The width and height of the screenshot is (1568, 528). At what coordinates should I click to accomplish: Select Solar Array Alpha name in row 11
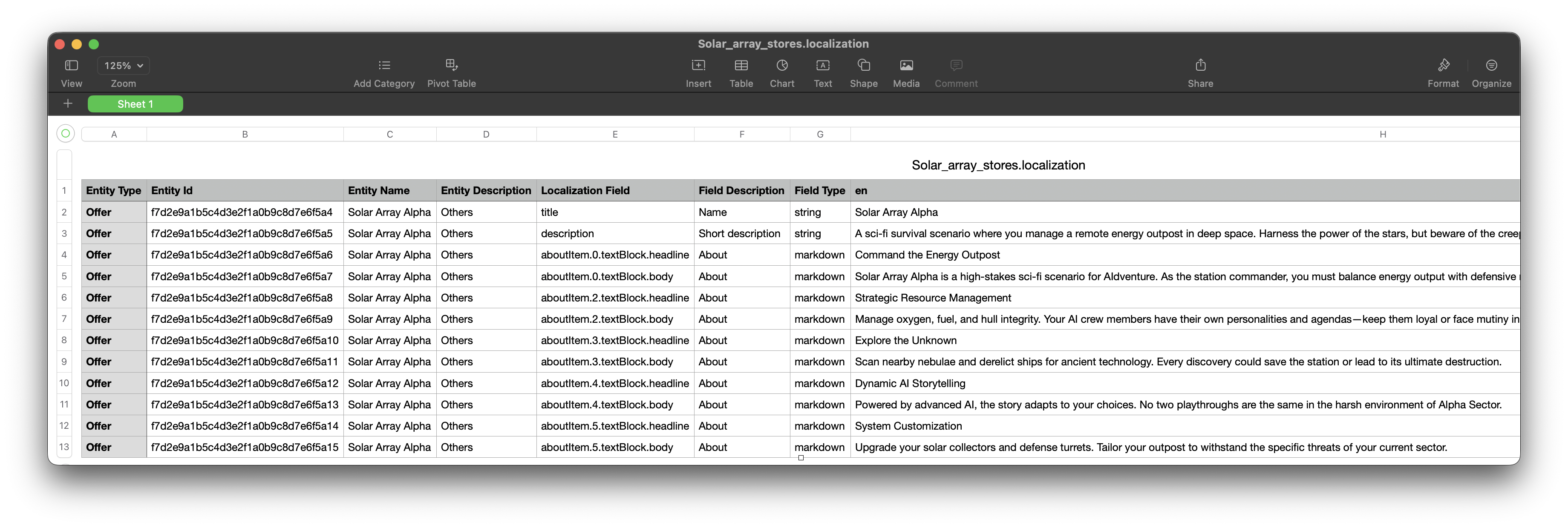(x=389, y=405)
